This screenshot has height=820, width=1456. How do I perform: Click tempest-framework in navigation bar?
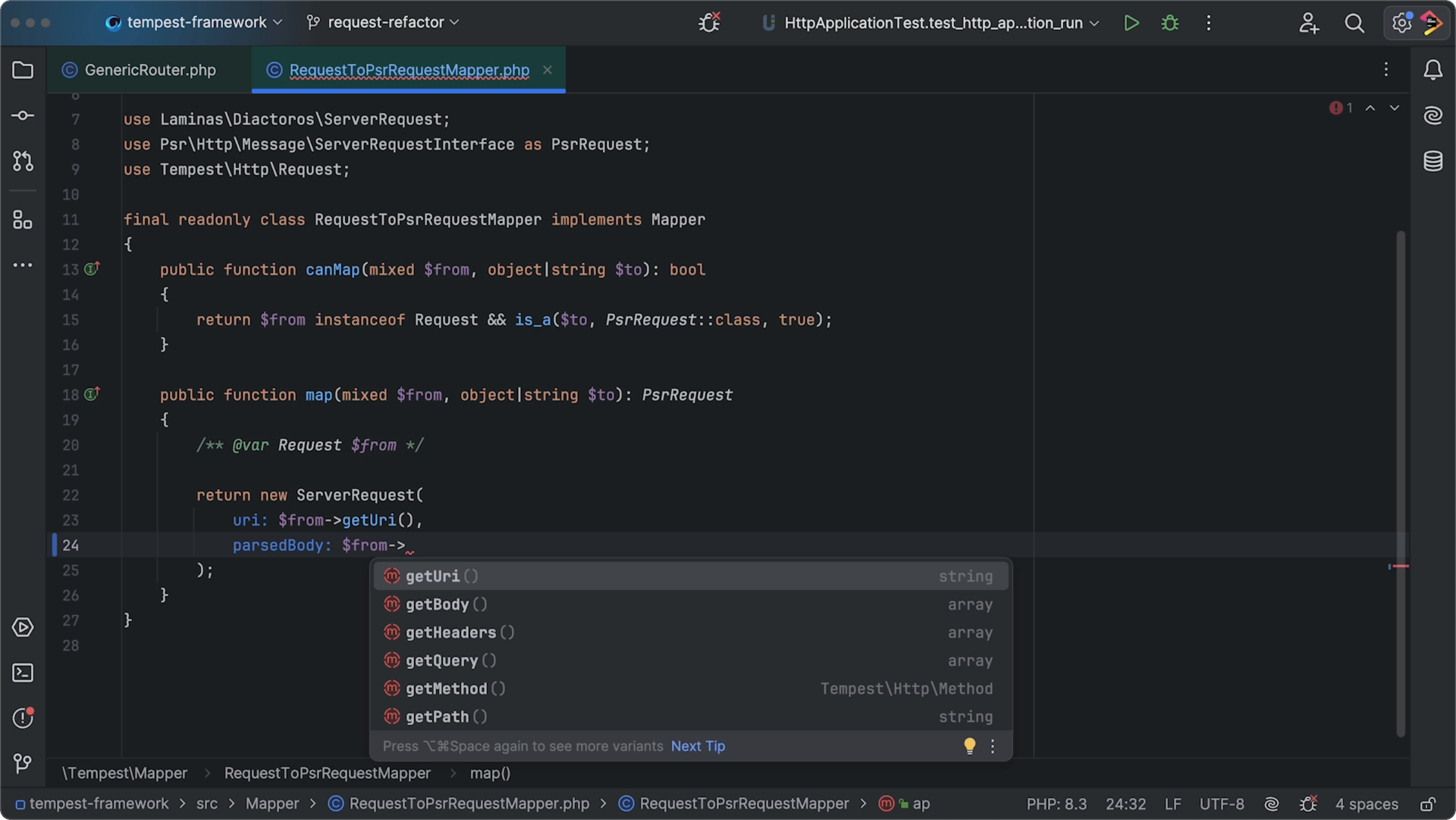[92, 803]
